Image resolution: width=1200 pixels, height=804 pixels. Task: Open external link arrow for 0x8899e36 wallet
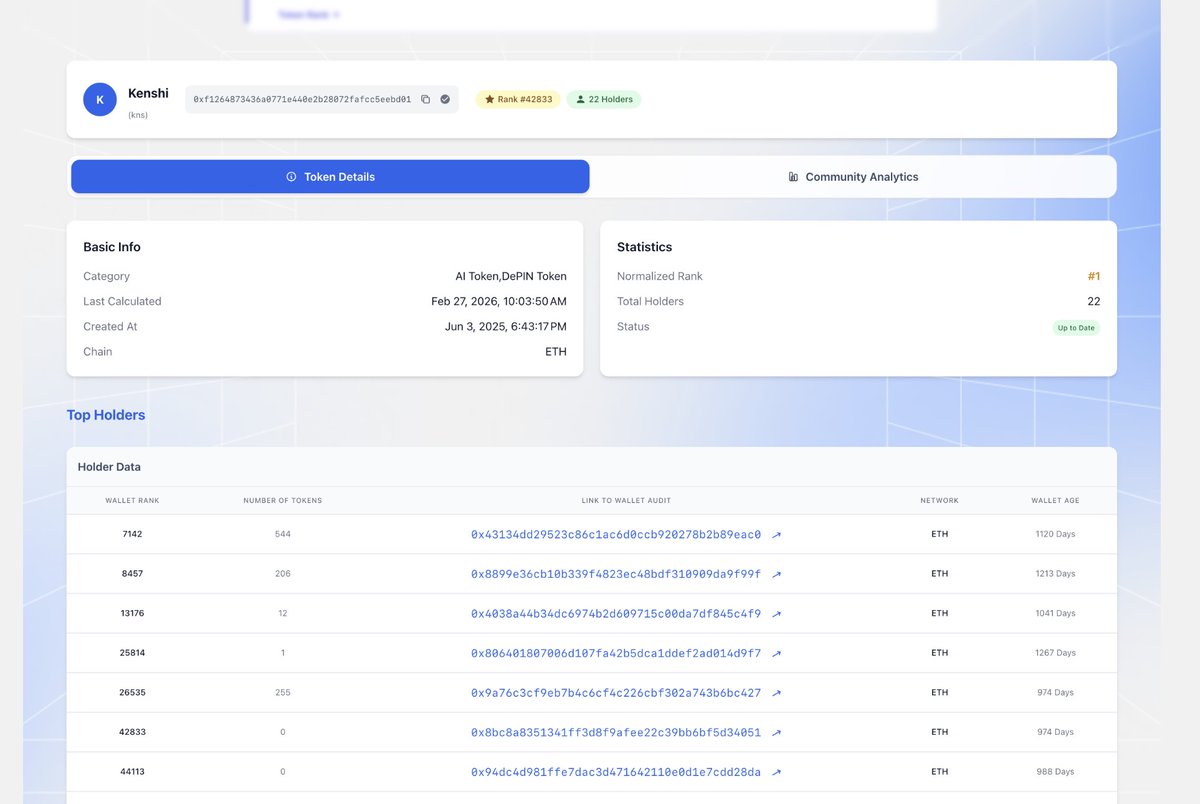point(777,574)
